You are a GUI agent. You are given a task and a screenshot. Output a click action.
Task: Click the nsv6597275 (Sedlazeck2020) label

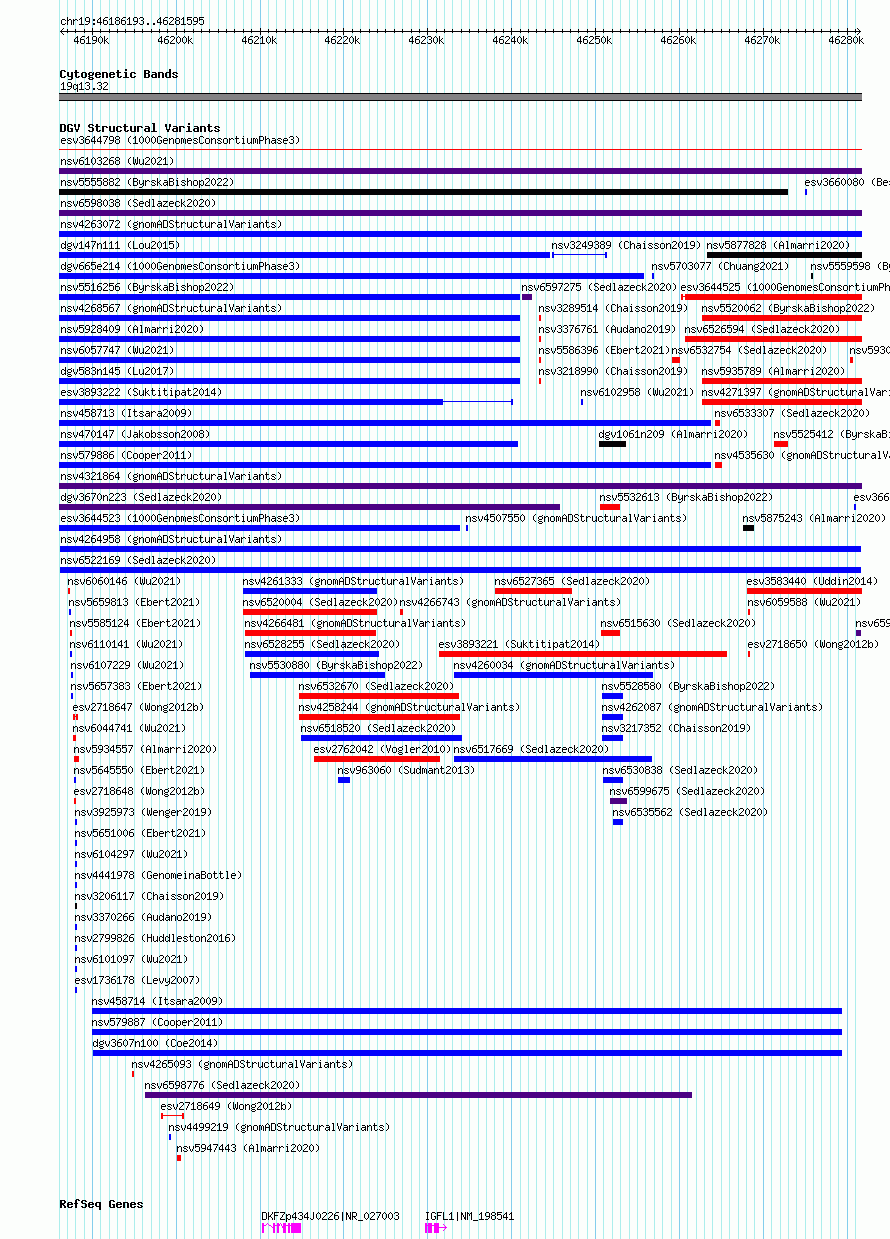(599, 287)
